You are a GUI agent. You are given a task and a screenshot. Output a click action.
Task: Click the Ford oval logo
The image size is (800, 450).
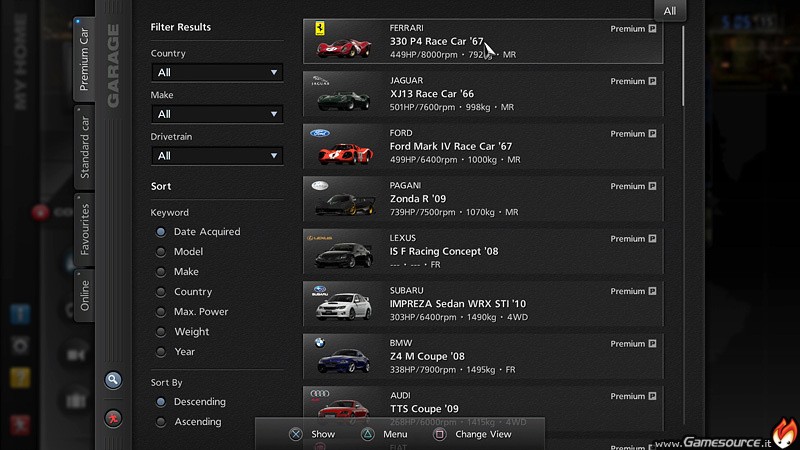pyautogui.click(x=320, y=133)
